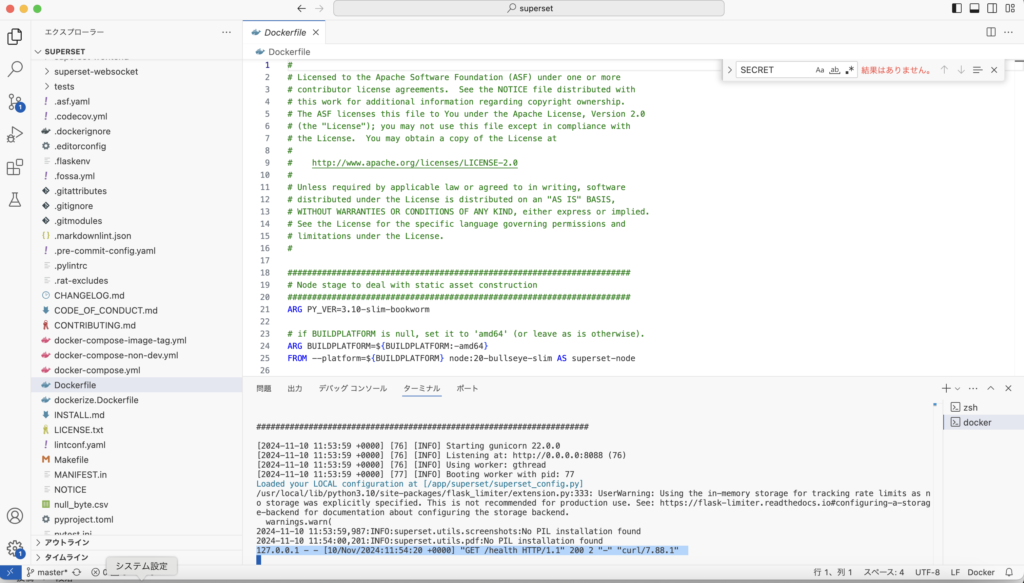1024x583 pixels.
Task: Expand the アウトライン section
Action: [137, 543]
